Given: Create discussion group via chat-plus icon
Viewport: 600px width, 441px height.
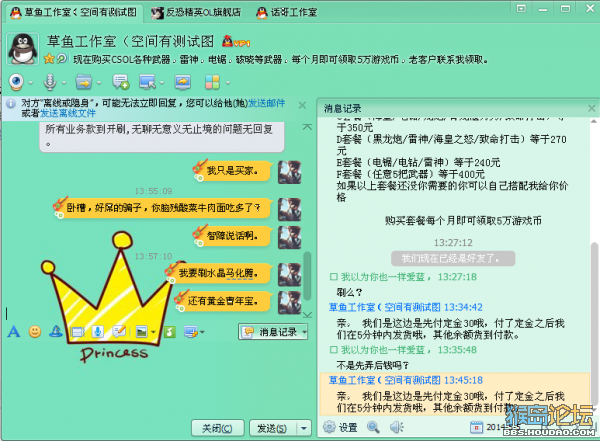Looking at the screenshot, I should point(121,82).
